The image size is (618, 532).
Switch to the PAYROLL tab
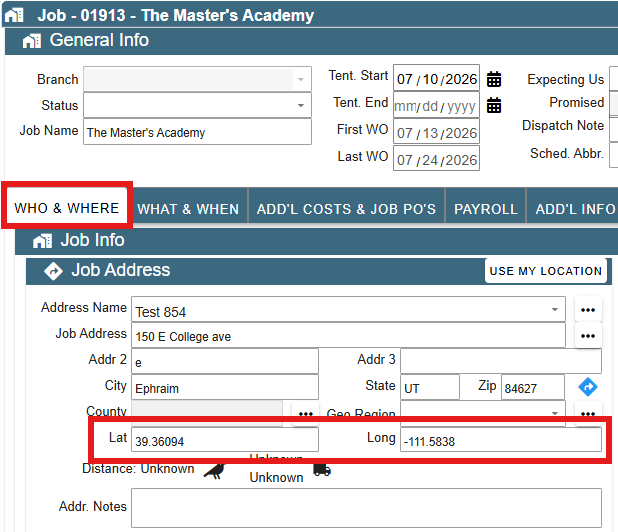coord(486,209)
